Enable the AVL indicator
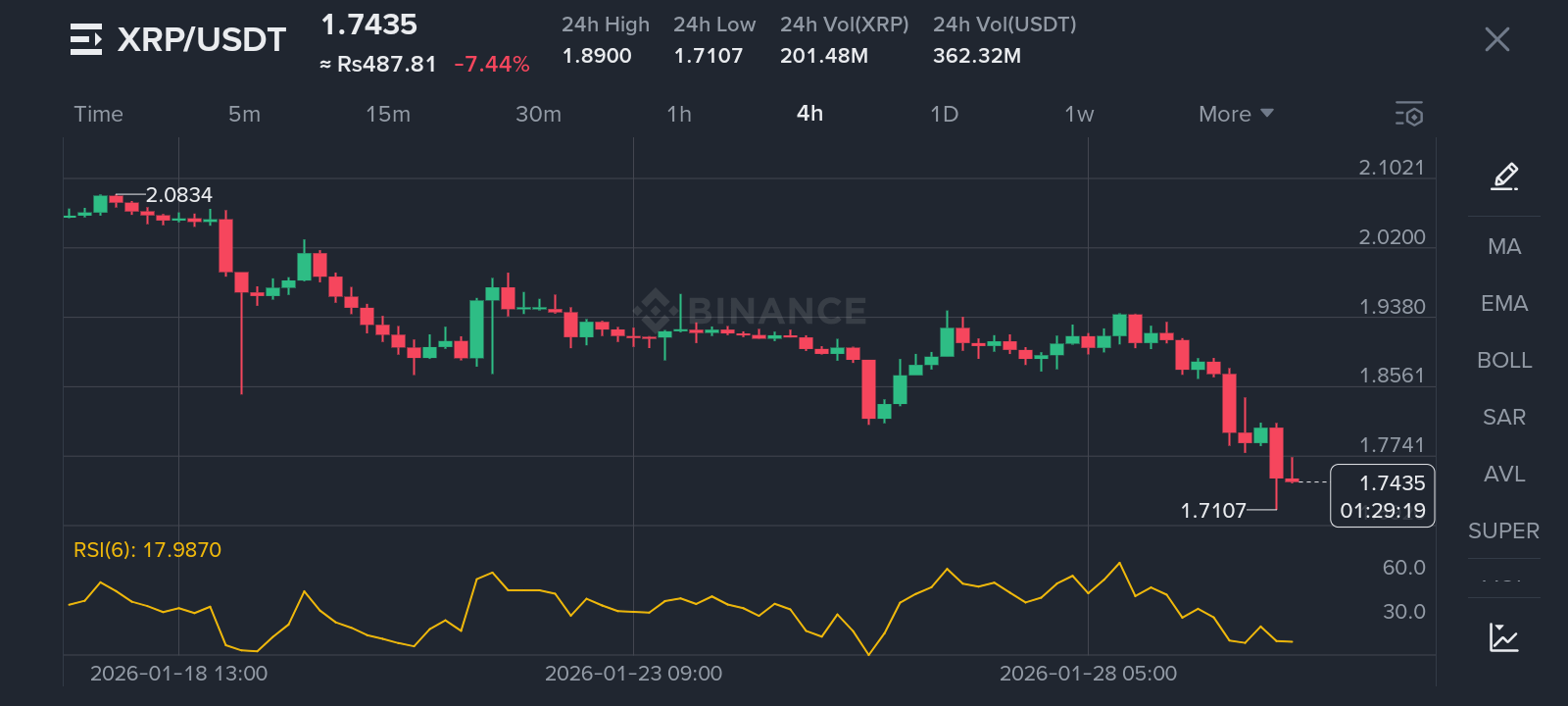This screenshot has height=706, width=1568. coord(1504,474)
